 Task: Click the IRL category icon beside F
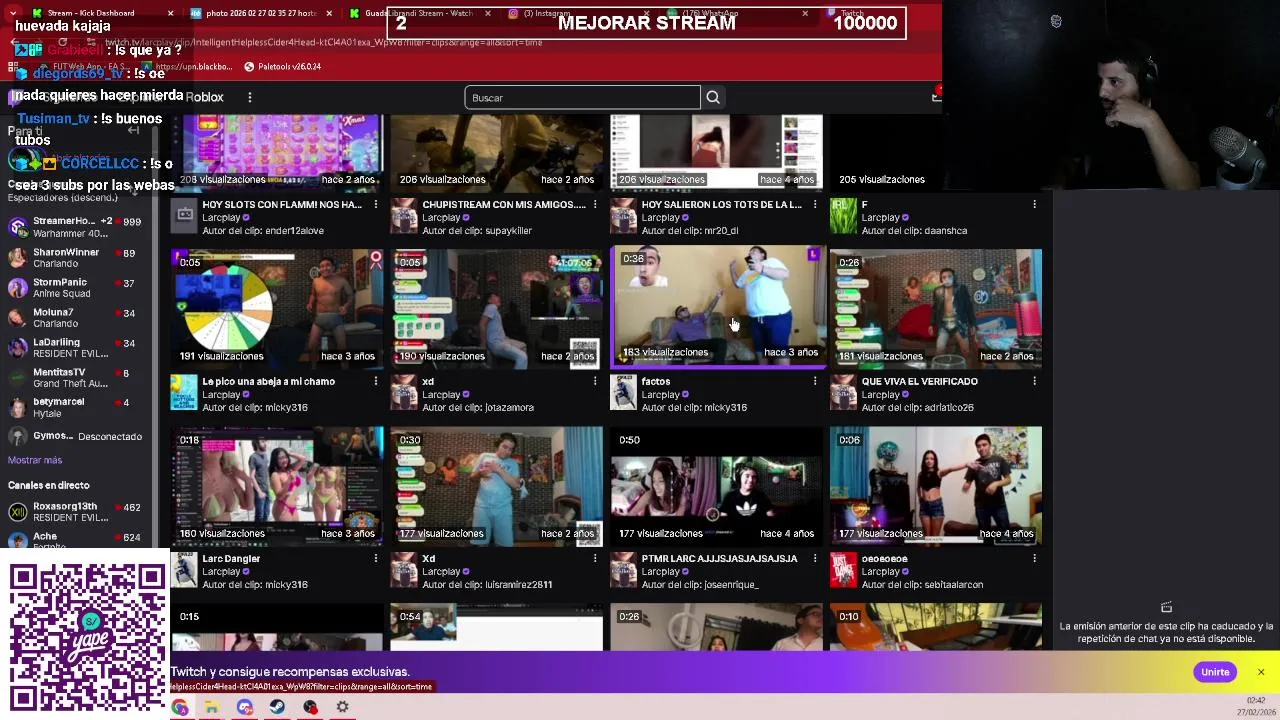pos(844,215)
